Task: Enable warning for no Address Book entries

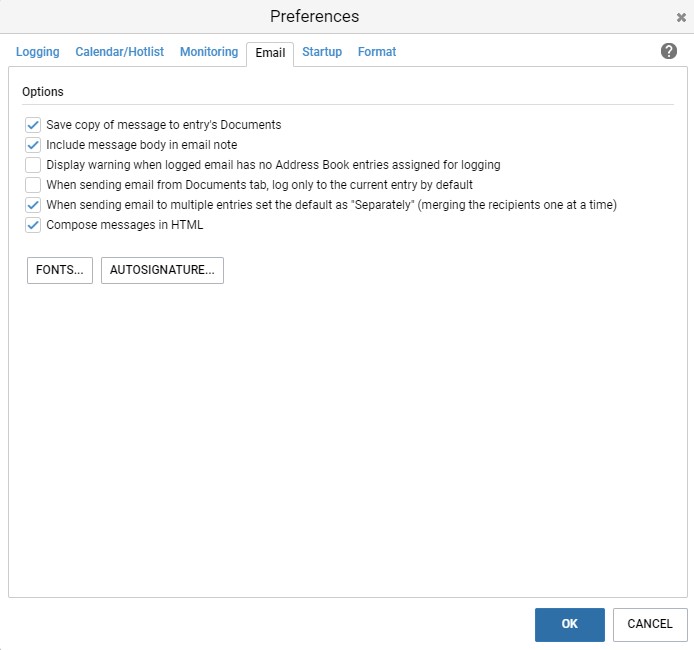Action: (33, 165)
